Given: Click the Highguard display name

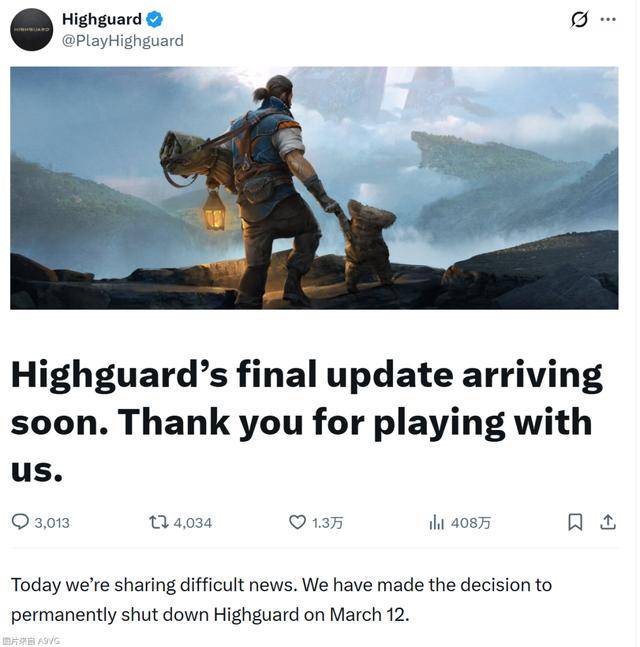Looking at the screenshot, I should pos(102,19).
